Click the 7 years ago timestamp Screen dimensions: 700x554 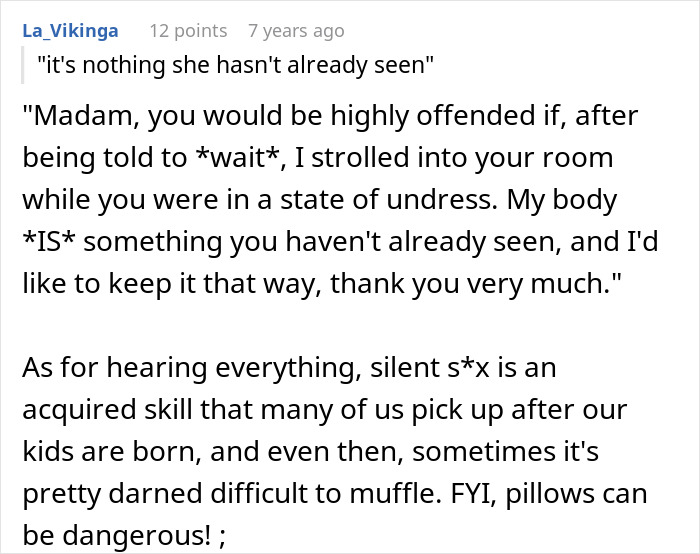pyautogui.click(x=296, y=31)
